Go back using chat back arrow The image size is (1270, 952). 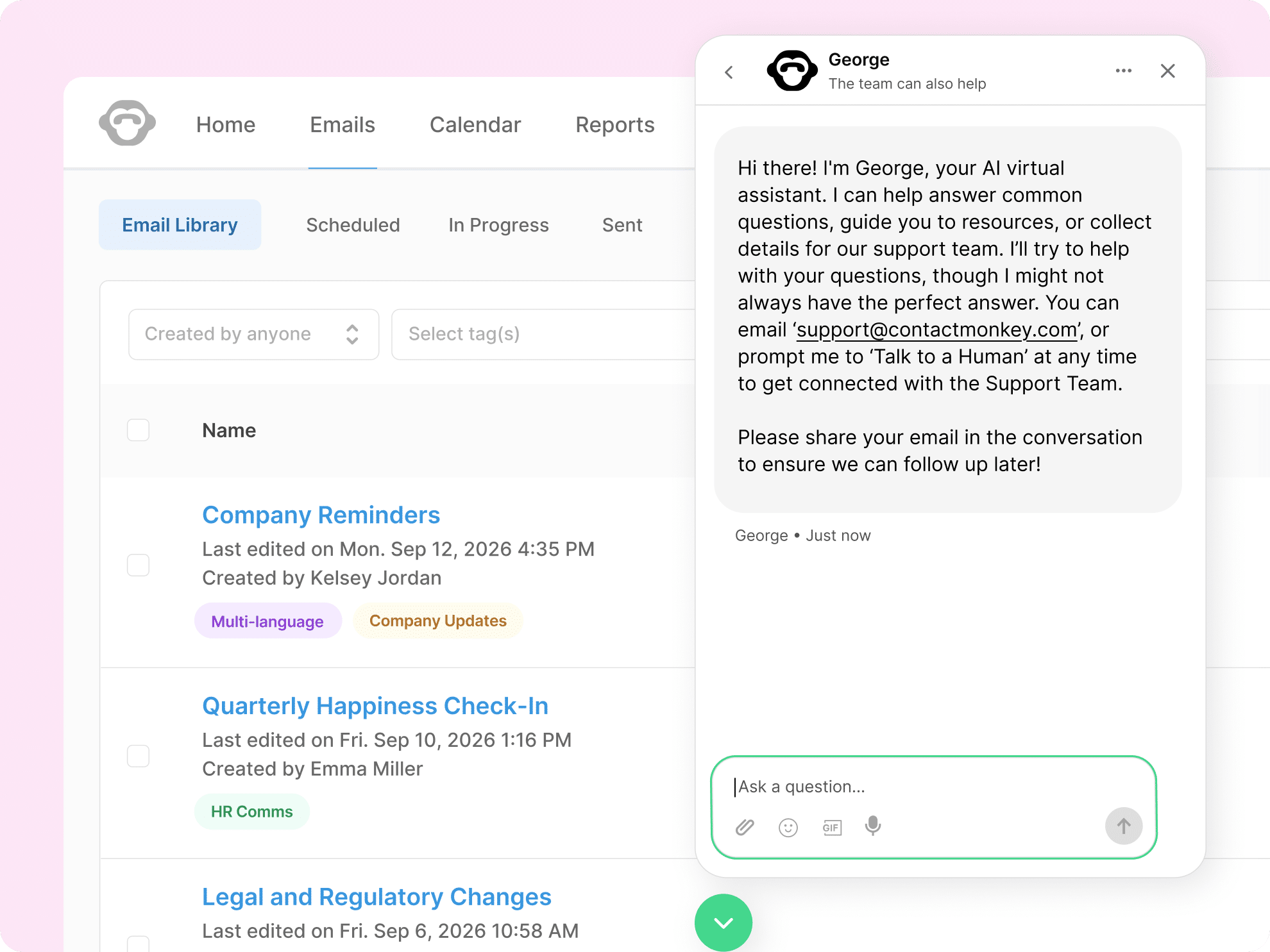729,72
